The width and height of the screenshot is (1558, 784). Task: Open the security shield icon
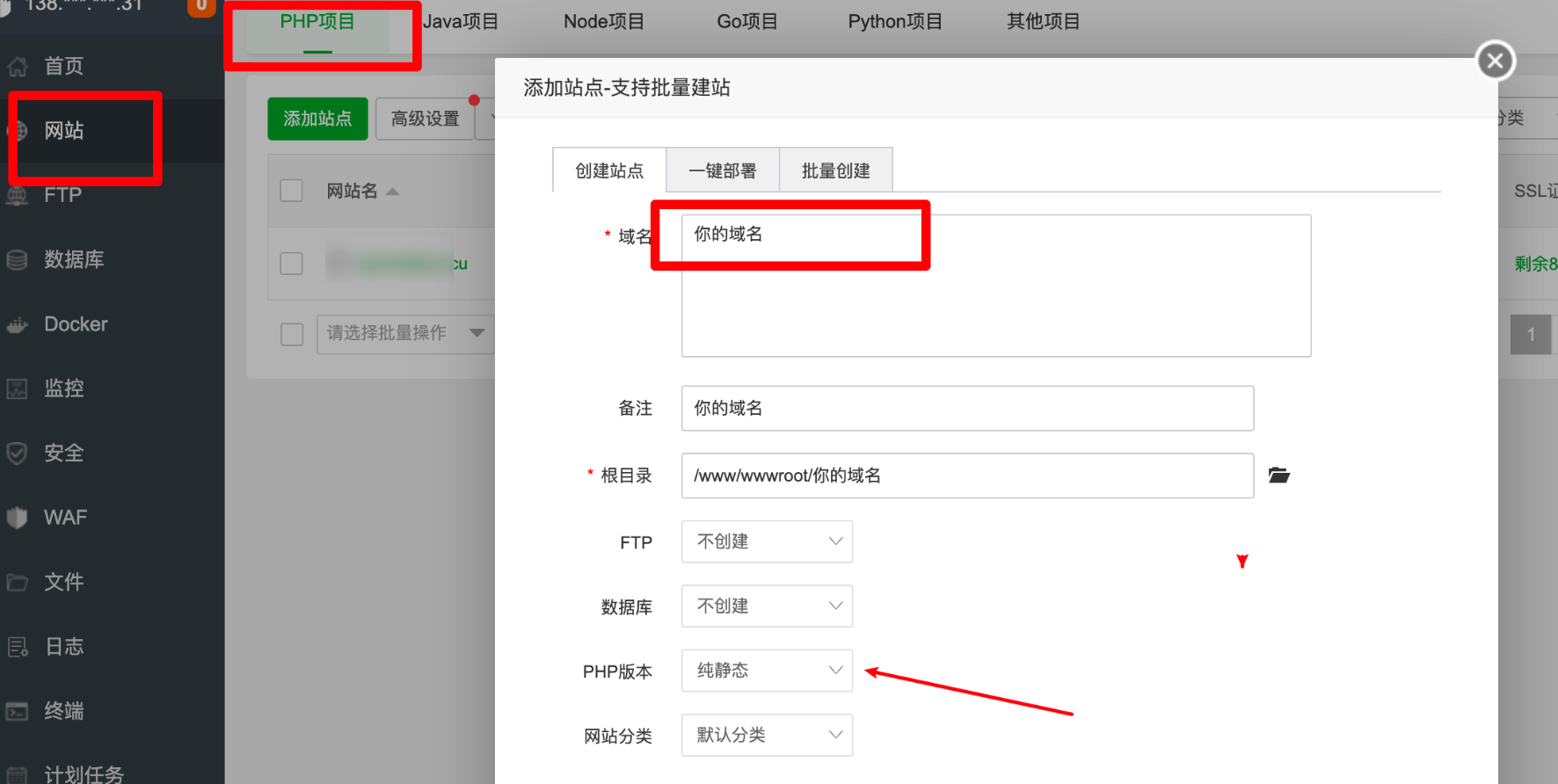(18, 454)
